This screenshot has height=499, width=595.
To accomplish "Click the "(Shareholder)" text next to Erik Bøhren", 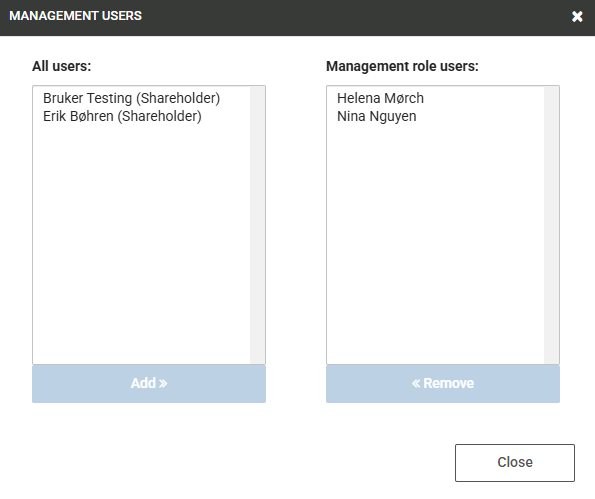I will coord(159,116).
